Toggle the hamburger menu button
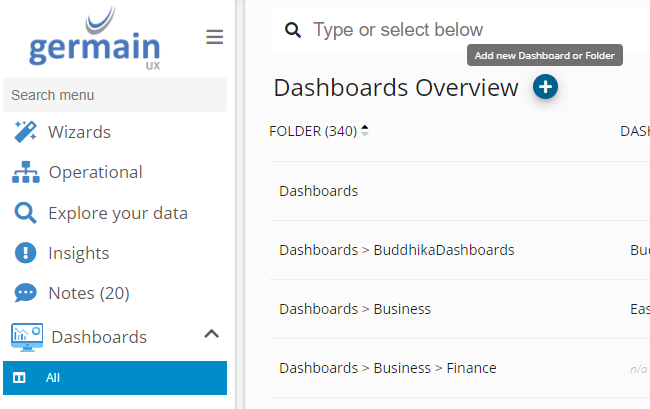 click(x=214, y=37)
